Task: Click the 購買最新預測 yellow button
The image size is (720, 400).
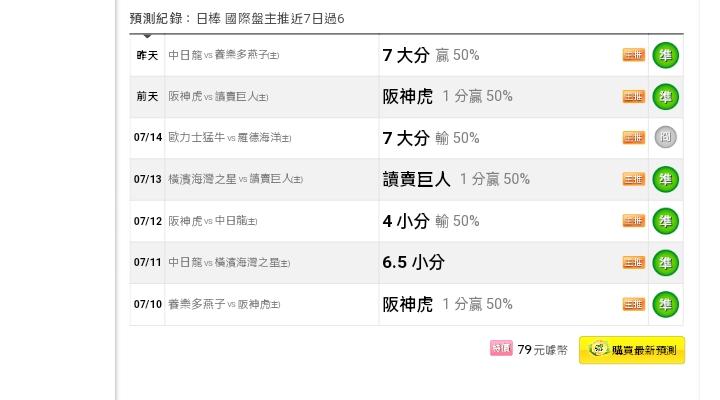Action: pyautogui.click(x=632, y=350)
